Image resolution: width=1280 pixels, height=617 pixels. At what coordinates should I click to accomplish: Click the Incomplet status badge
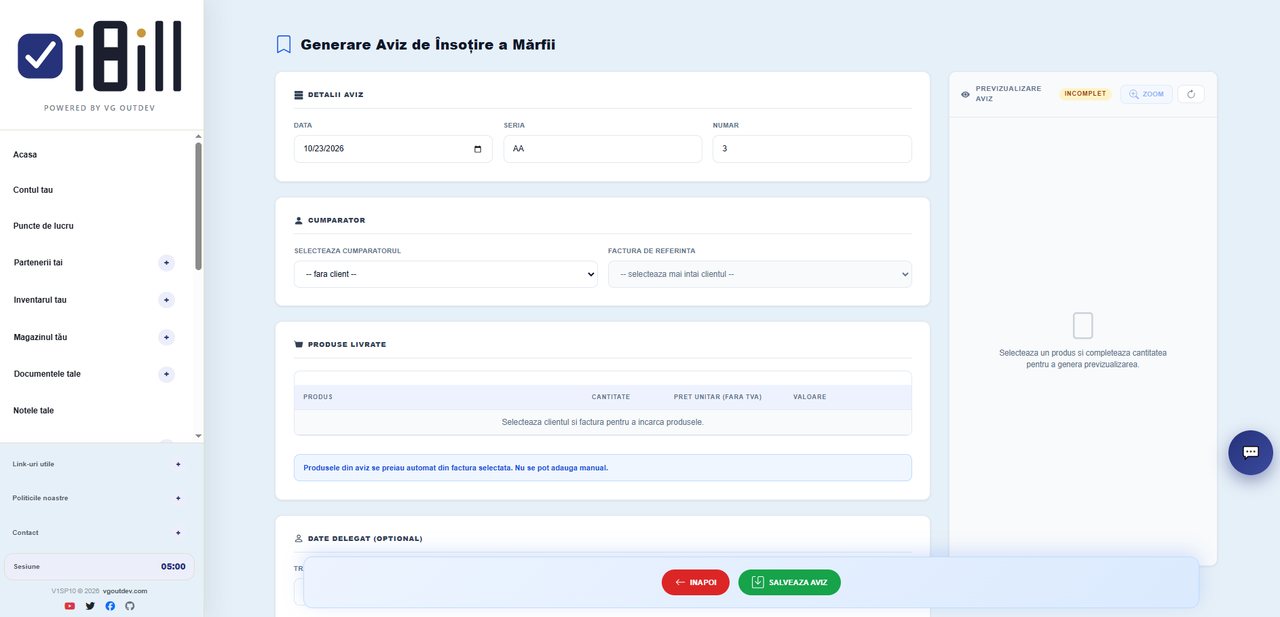[x=1085, y=94]
